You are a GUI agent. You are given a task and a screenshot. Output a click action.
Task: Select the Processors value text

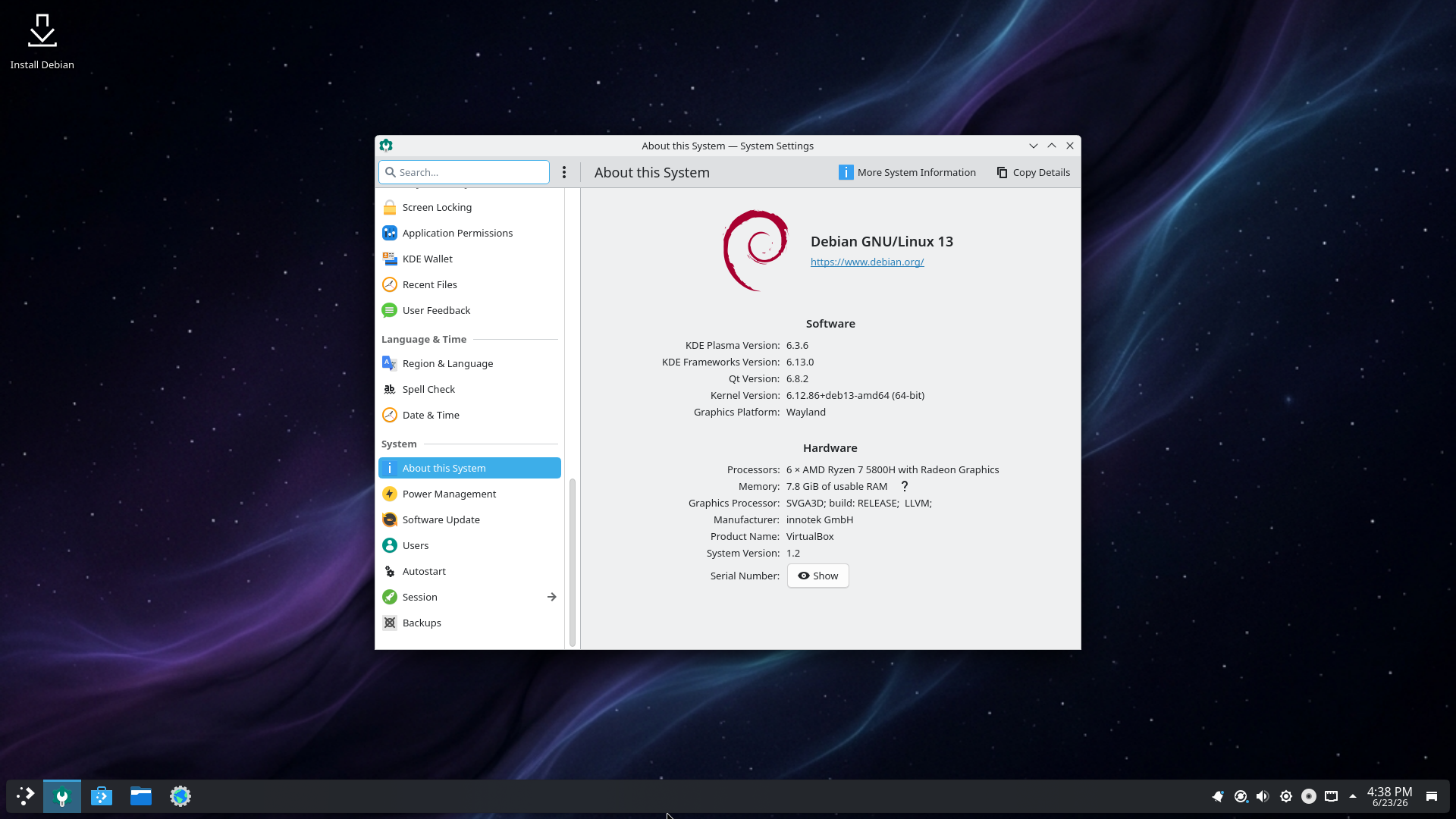[x=893, y=469]
